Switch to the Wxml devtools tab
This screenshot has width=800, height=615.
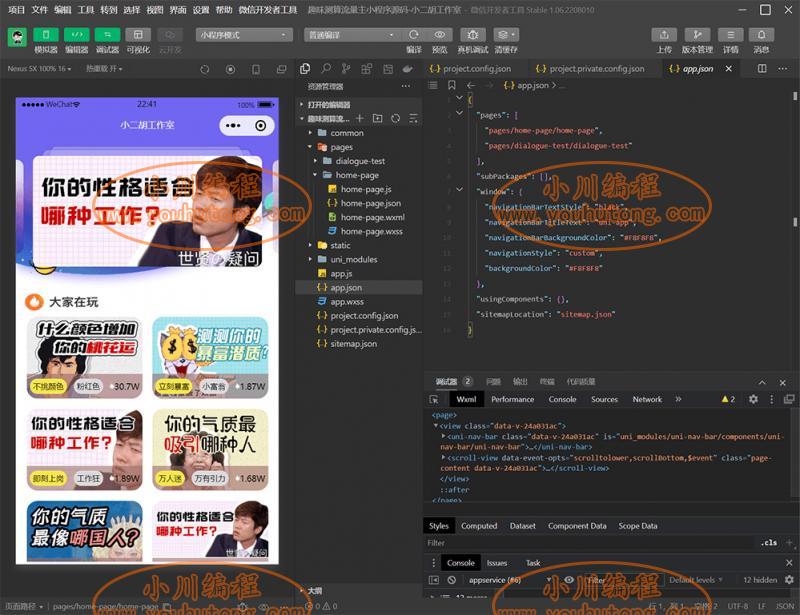(466, 399)
